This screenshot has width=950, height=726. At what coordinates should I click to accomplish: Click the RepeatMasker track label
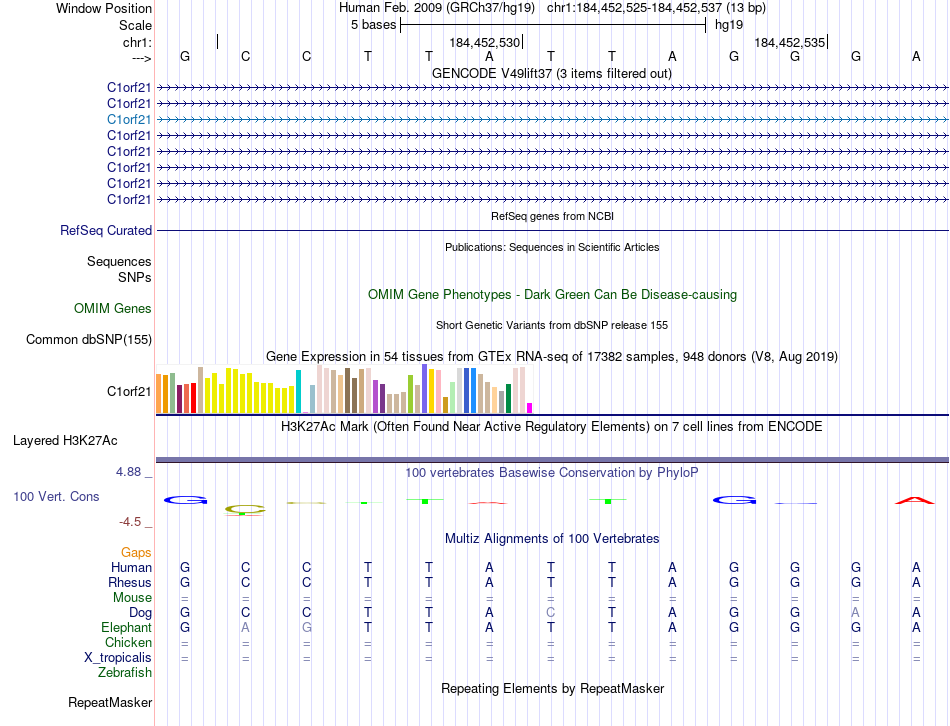tap(110, 702)
